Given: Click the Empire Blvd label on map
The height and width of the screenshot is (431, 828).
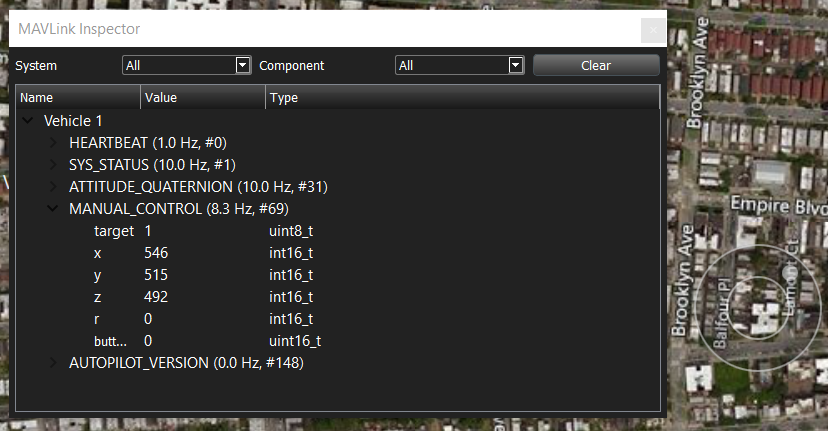Looking at the screenshot, I should (x=778, y=205).
